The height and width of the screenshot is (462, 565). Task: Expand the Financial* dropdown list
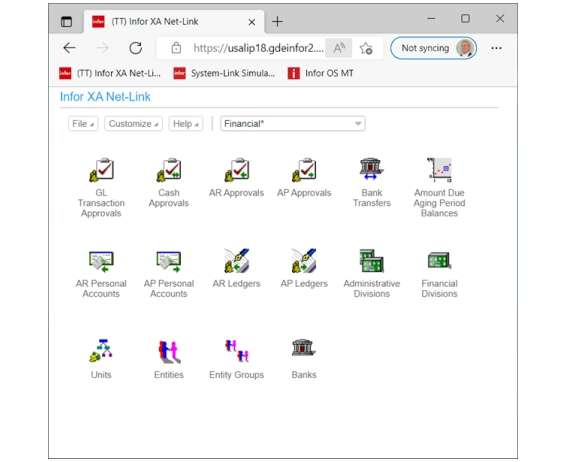(x=293, y=124)
